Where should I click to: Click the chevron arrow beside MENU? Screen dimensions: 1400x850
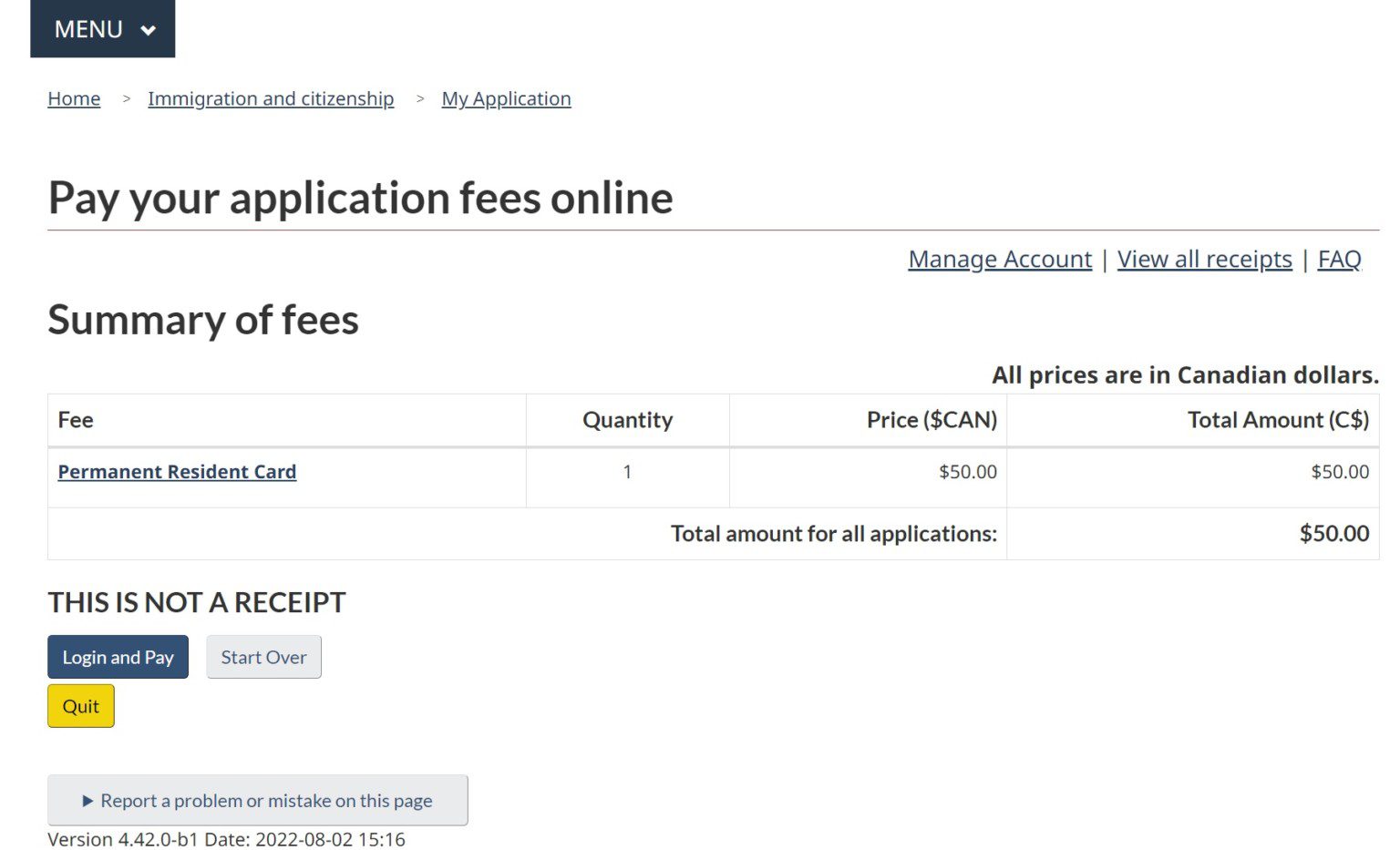(x=148, y=30)
